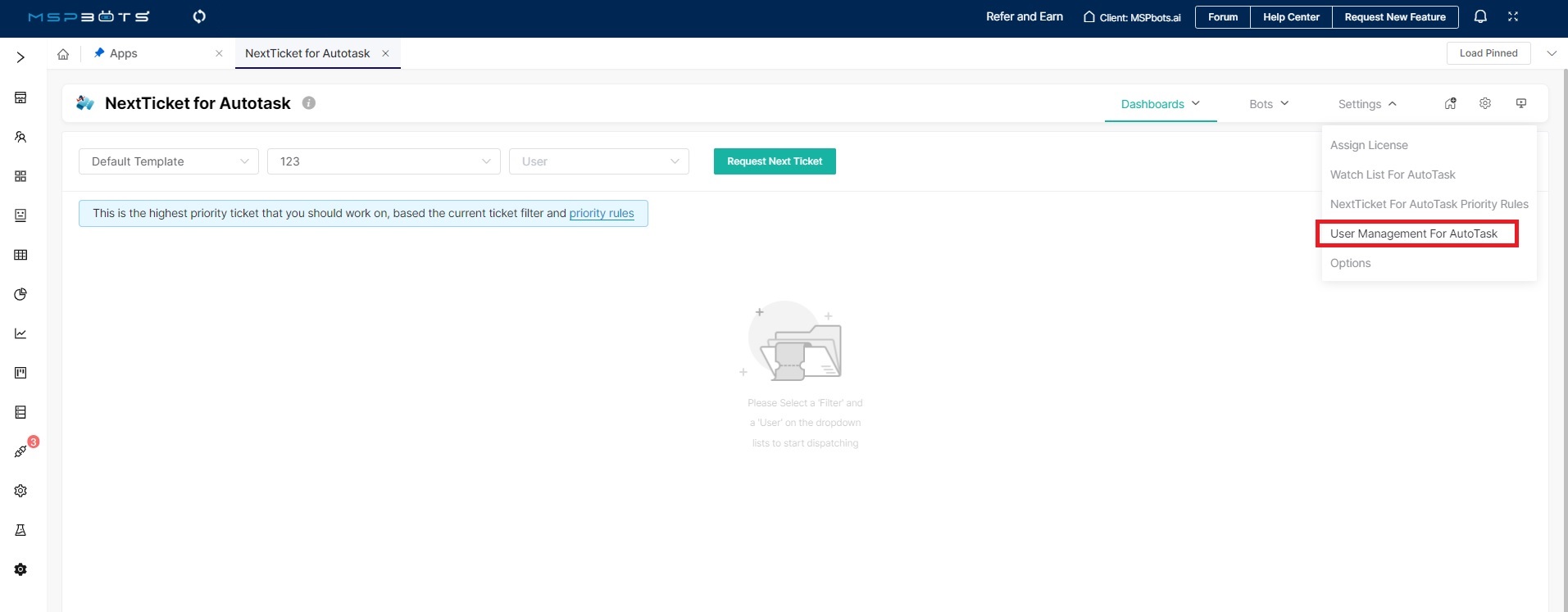The image size is (1568, 612).
Task: Choose Assign License from Settings menu
Action: point(1369,145)
